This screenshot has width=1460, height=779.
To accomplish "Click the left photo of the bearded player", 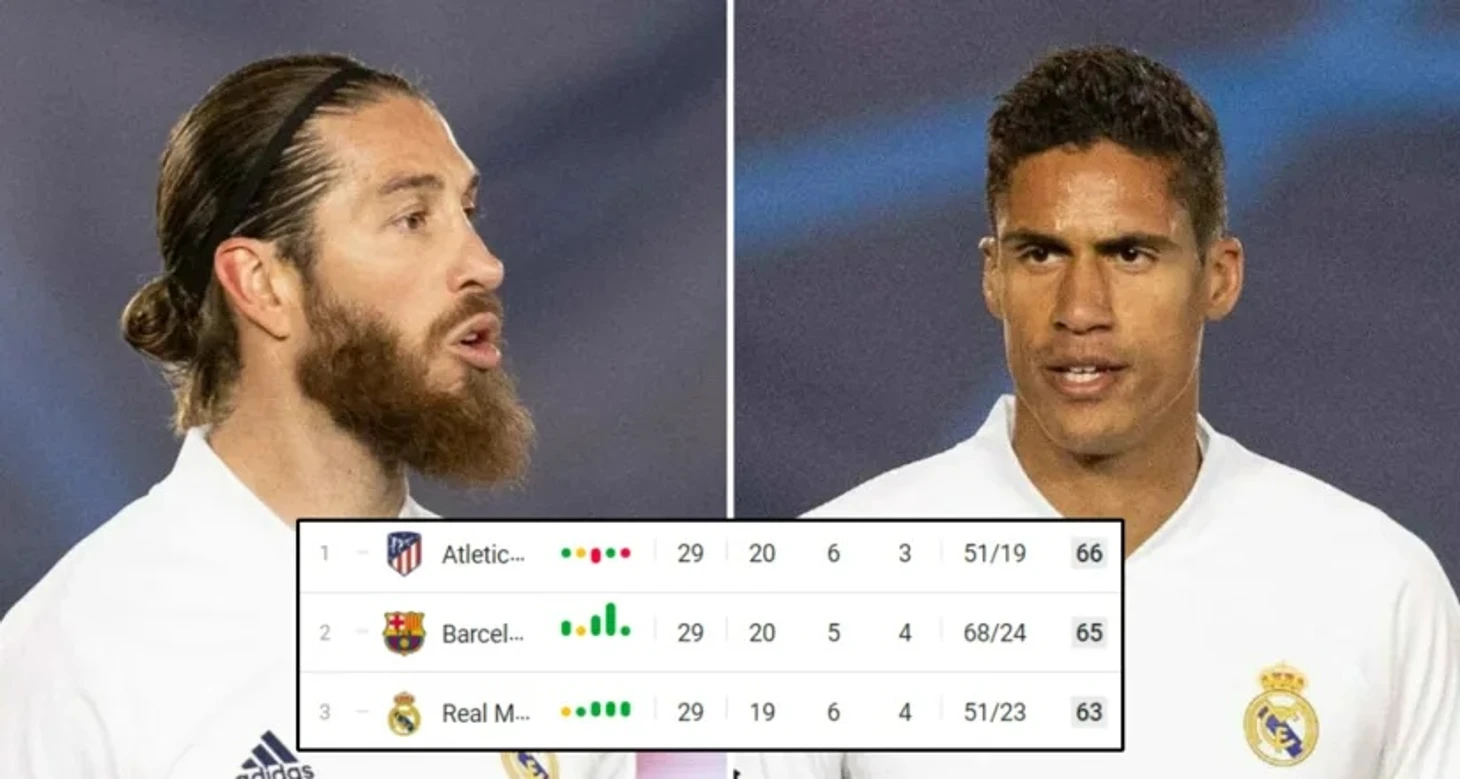I will pos(362,260).
